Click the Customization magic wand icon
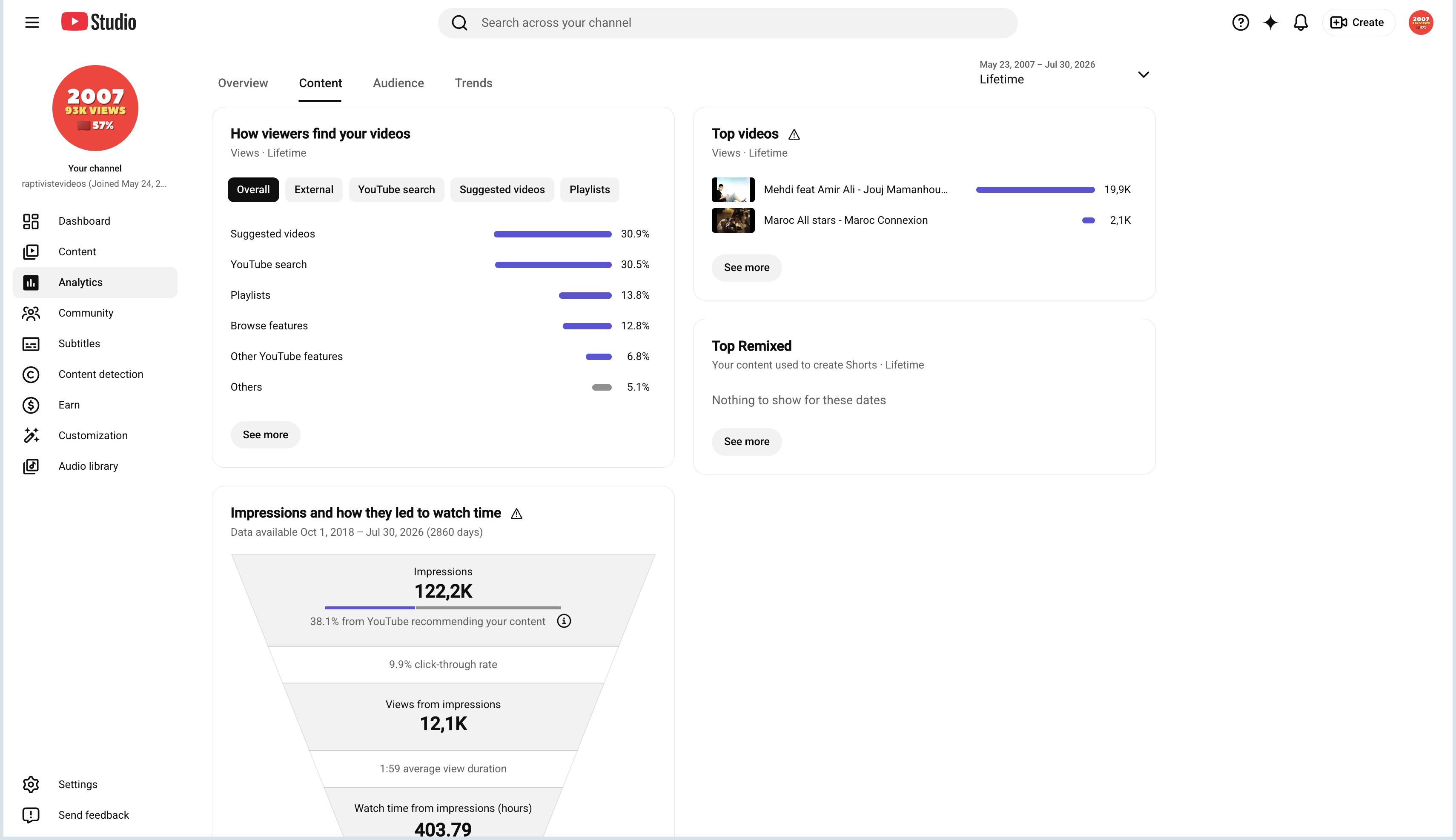Viewport: 1456px width, 840px height. click(31, 436)
